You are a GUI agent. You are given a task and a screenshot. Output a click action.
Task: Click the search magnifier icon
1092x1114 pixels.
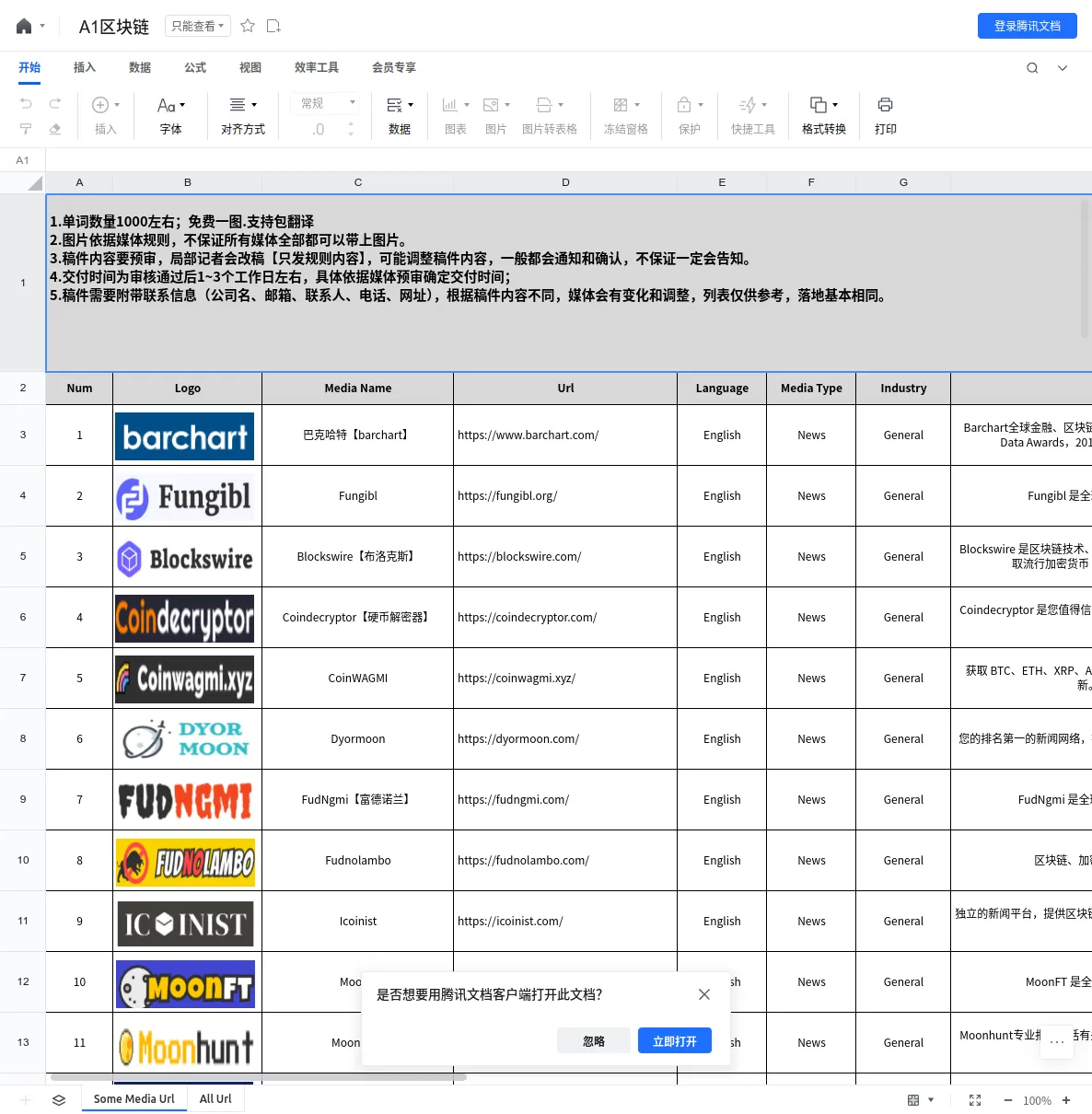(x=1032, y=68)
